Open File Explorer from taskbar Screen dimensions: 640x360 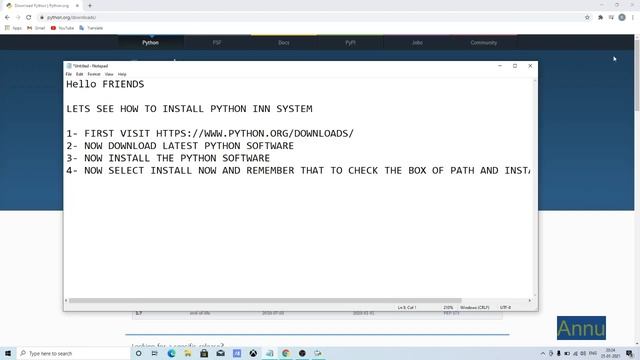click(x=188, y=353)
